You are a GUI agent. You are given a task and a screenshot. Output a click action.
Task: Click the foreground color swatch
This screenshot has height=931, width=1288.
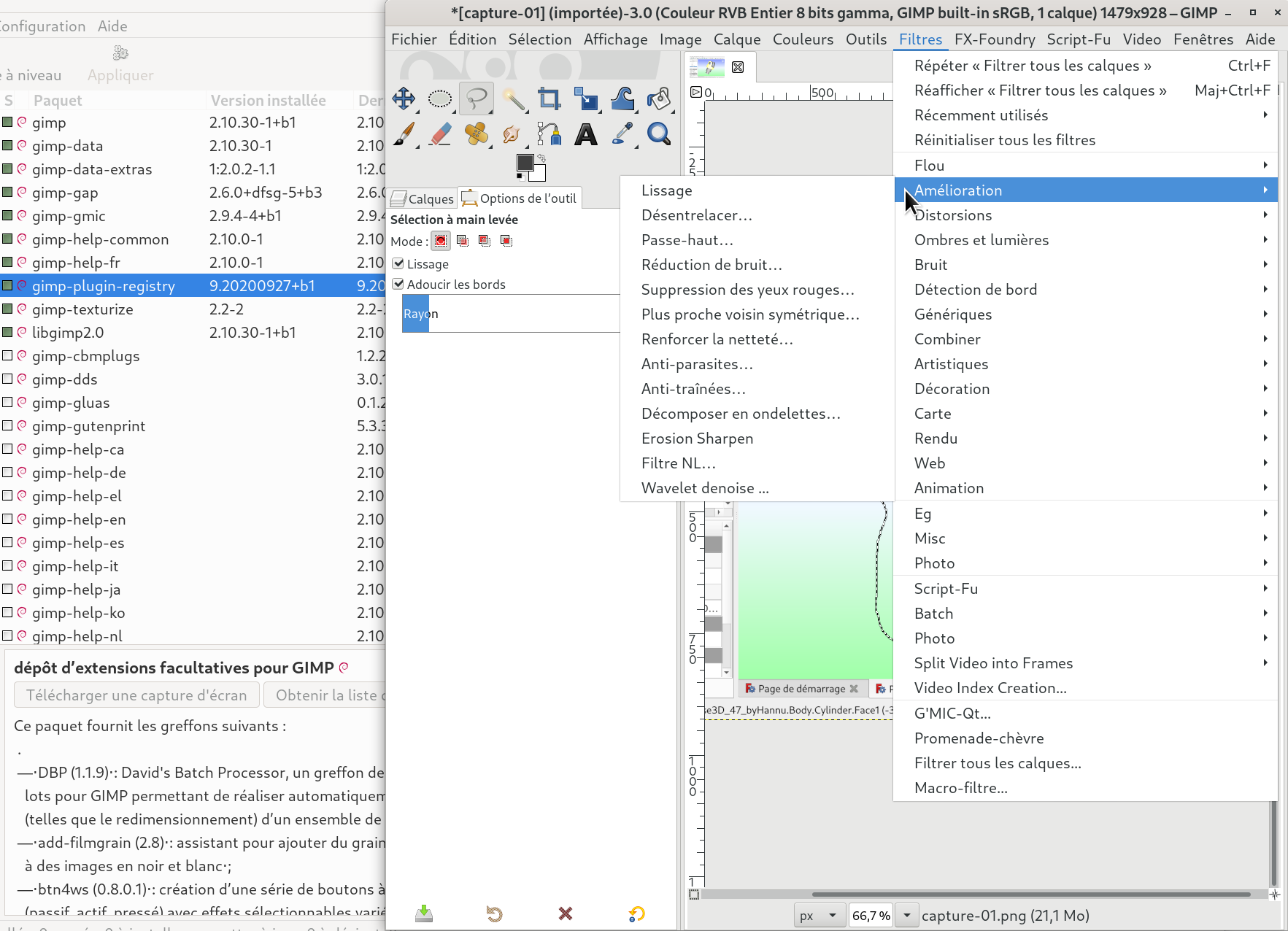[525, 163]
